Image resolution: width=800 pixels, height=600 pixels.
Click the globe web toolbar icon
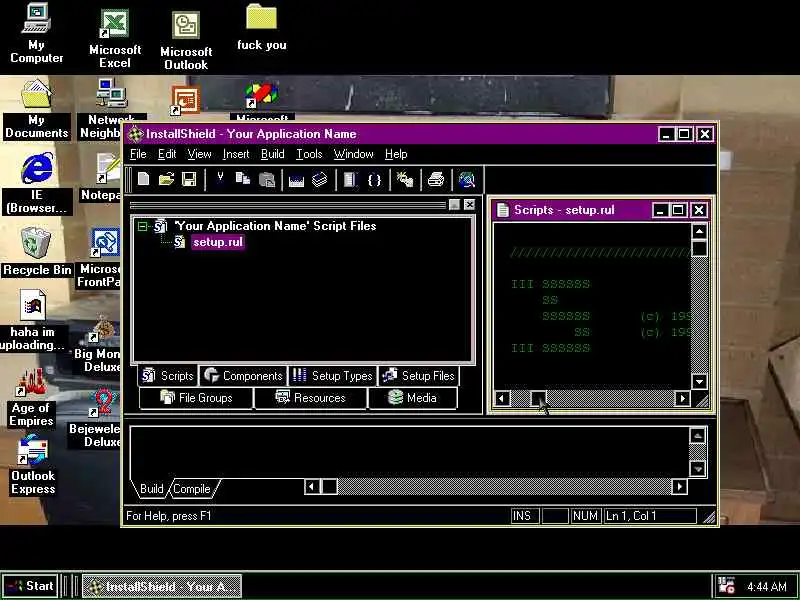466,180
